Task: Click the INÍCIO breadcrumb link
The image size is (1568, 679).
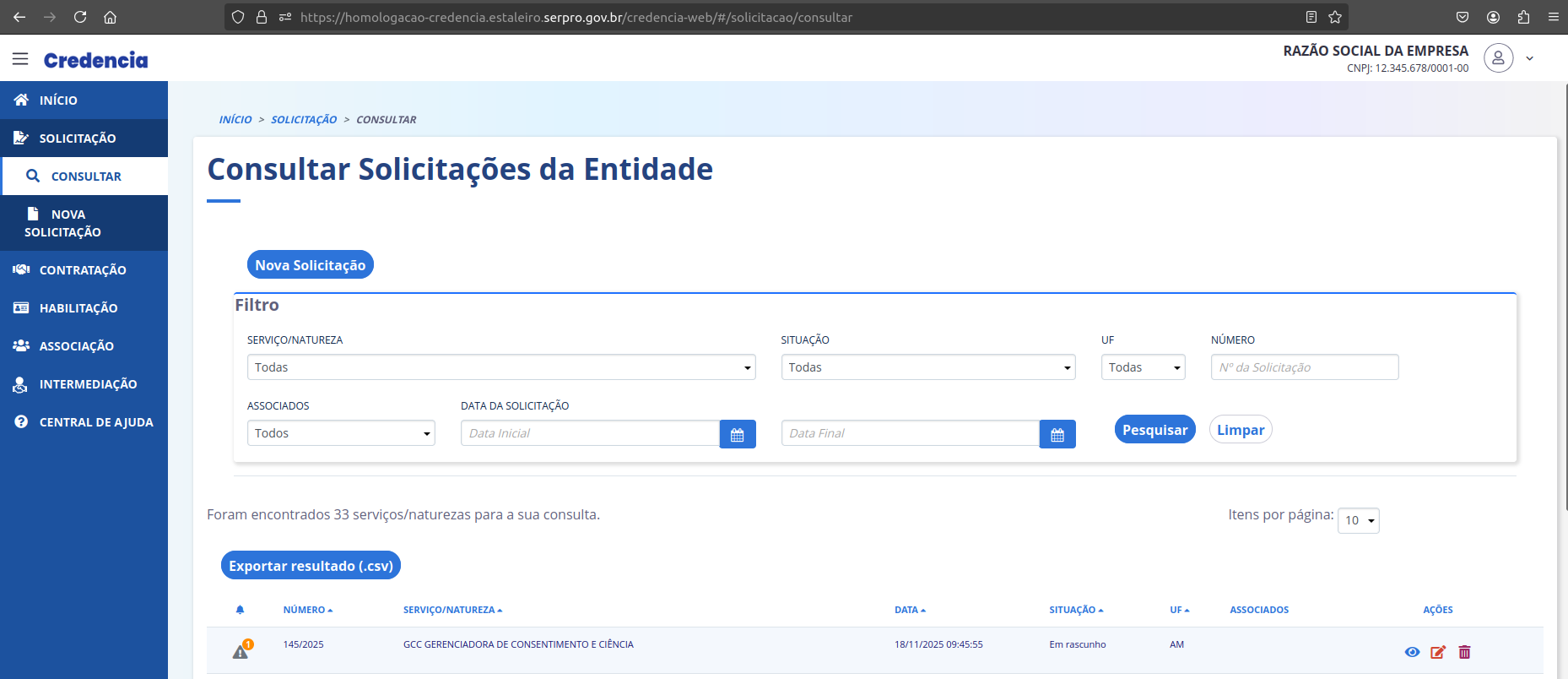Action: [x=235, y=120]
